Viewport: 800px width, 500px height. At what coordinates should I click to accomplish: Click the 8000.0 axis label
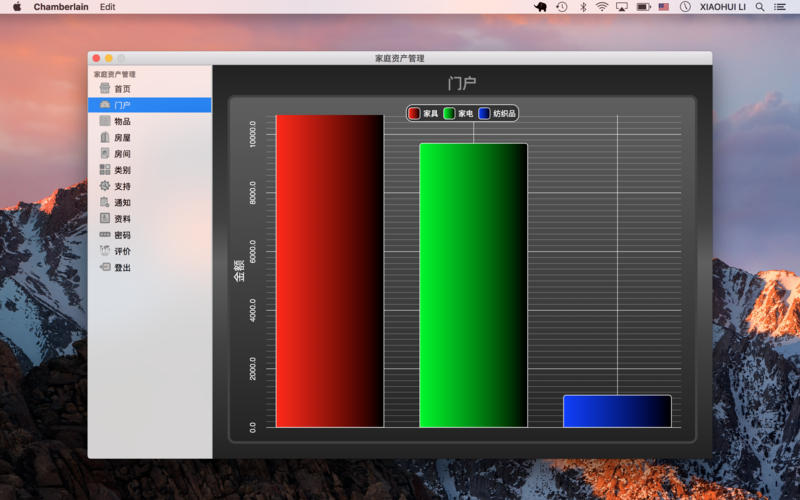(x=253, y=193)
